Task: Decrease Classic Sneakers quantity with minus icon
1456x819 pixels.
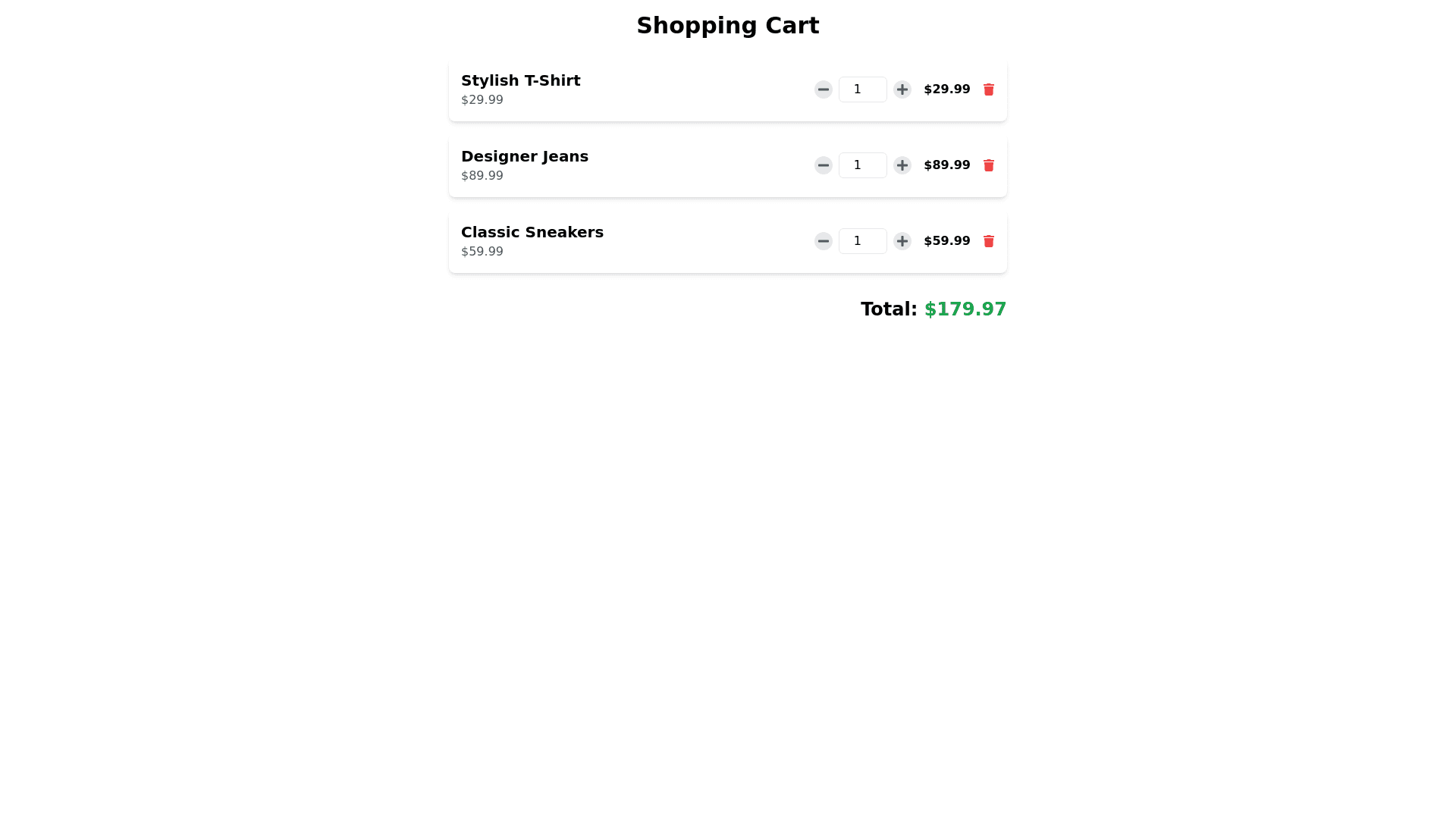Action: point(823,241)
